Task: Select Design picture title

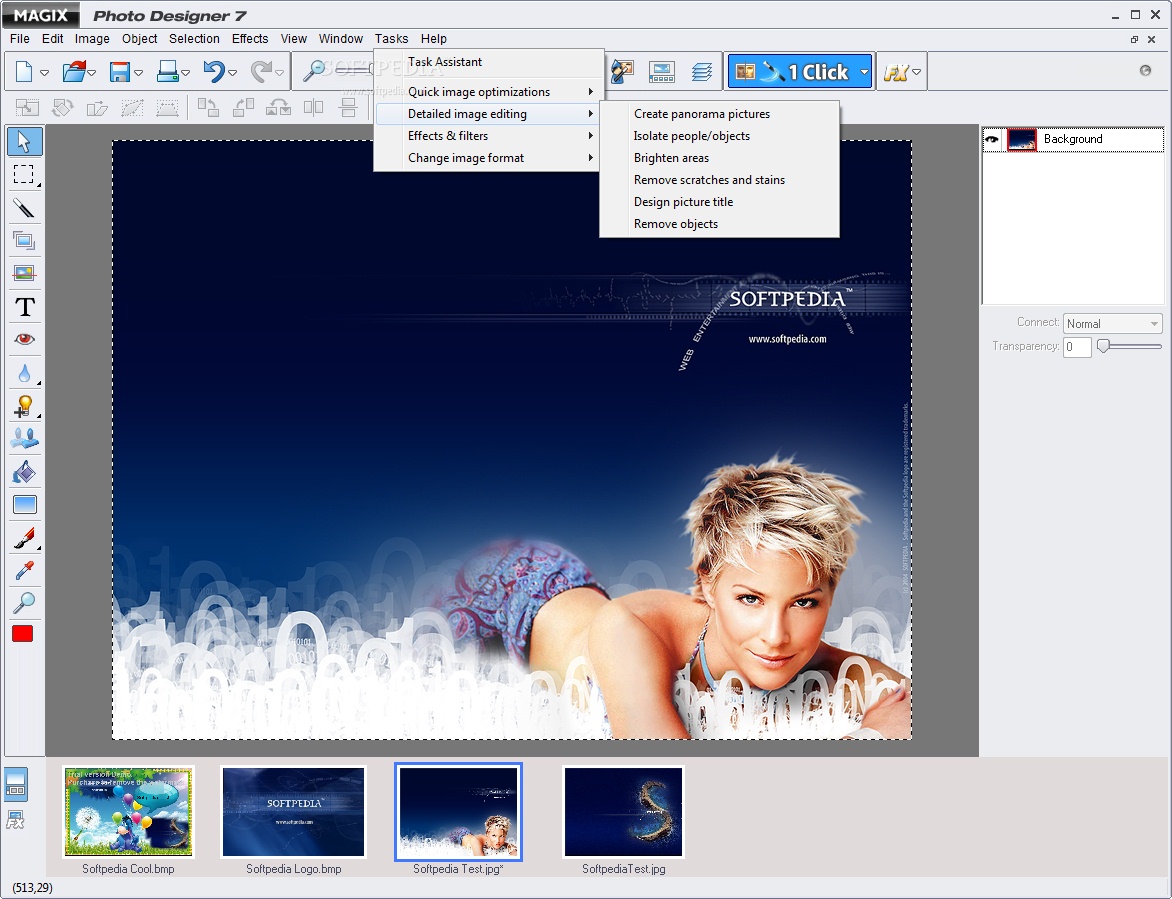Action: point(719,202)
